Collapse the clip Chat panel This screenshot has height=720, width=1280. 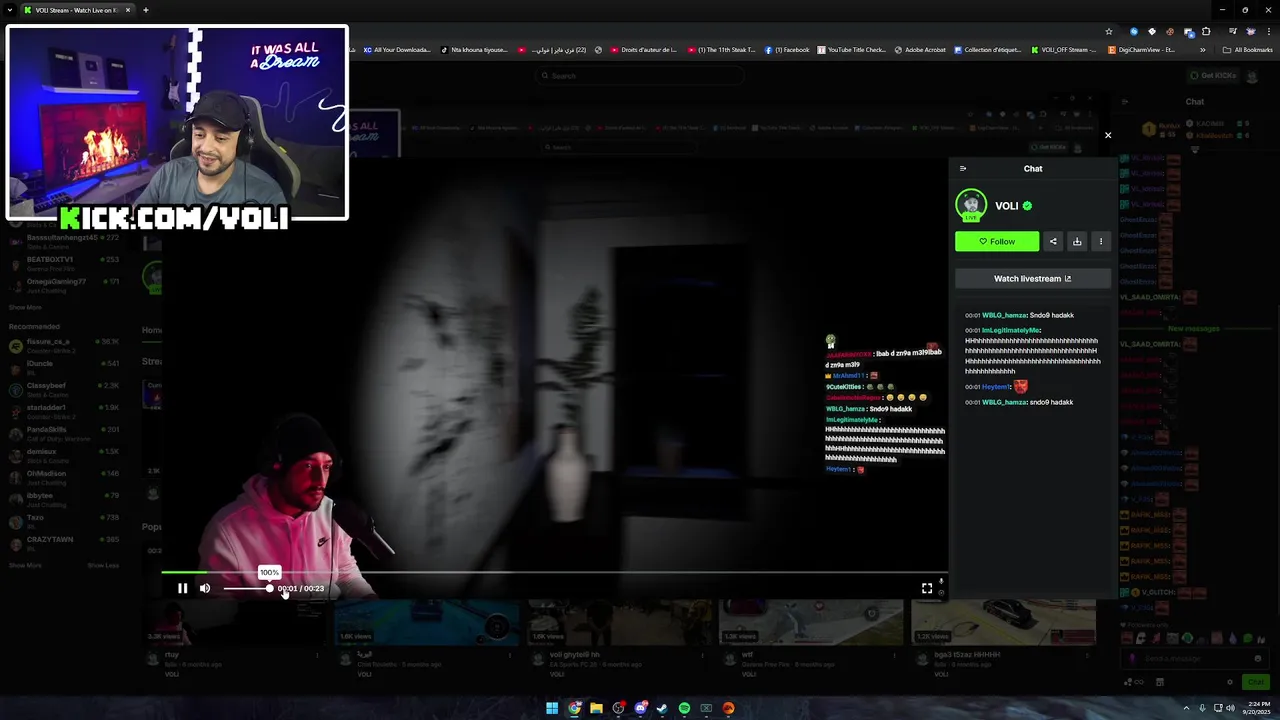[x=963, y=169]
